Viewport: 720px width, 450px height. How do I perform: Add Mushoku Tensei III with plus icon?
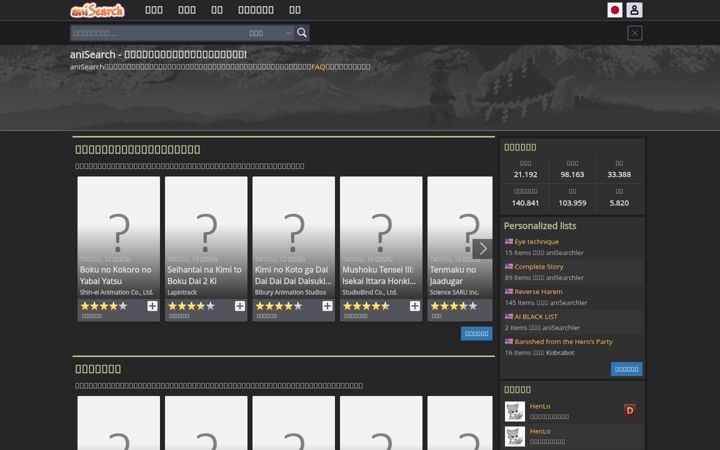[415, 306]
